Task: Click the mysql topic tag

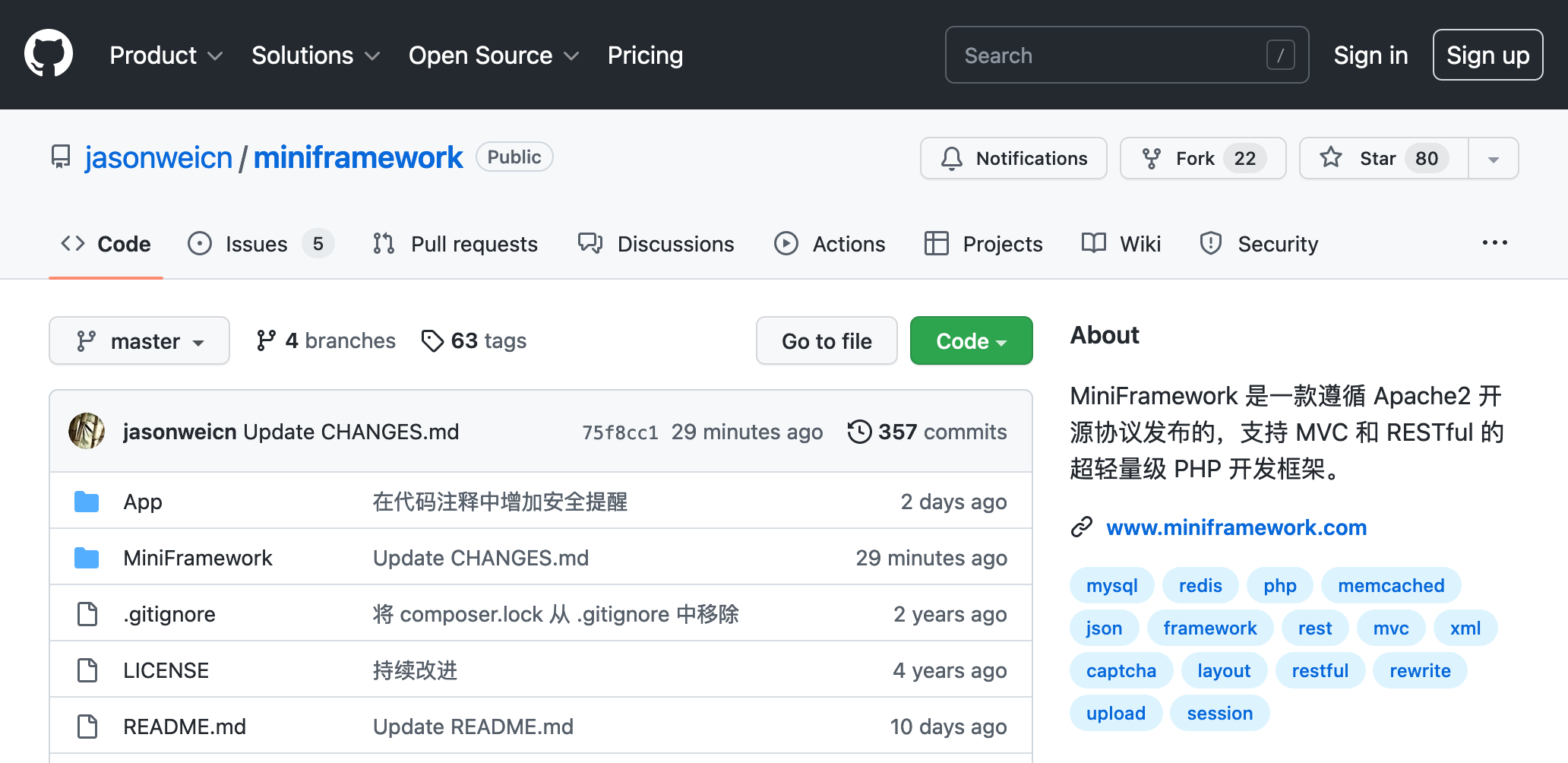Action: coord(1111,585)
